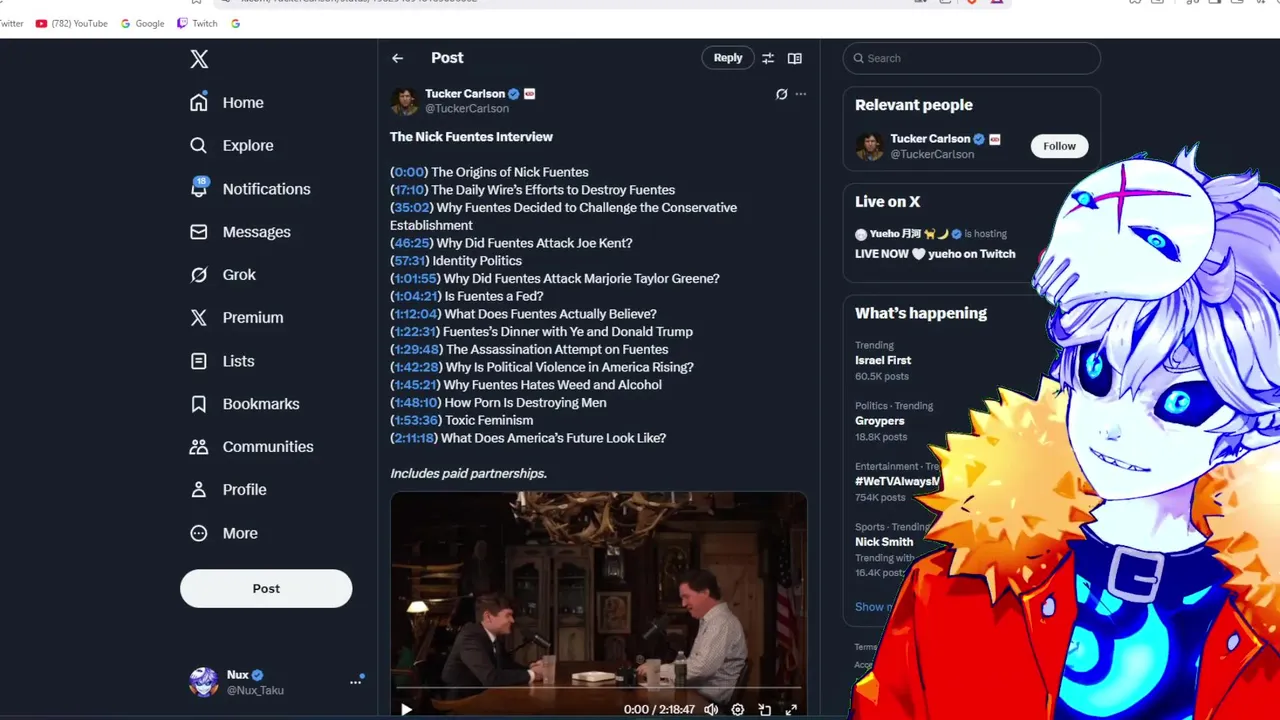Open Bookmarks in the sidebar
Image resolution: width=1280 pixels, height=720 pixels.
point(244,404)
